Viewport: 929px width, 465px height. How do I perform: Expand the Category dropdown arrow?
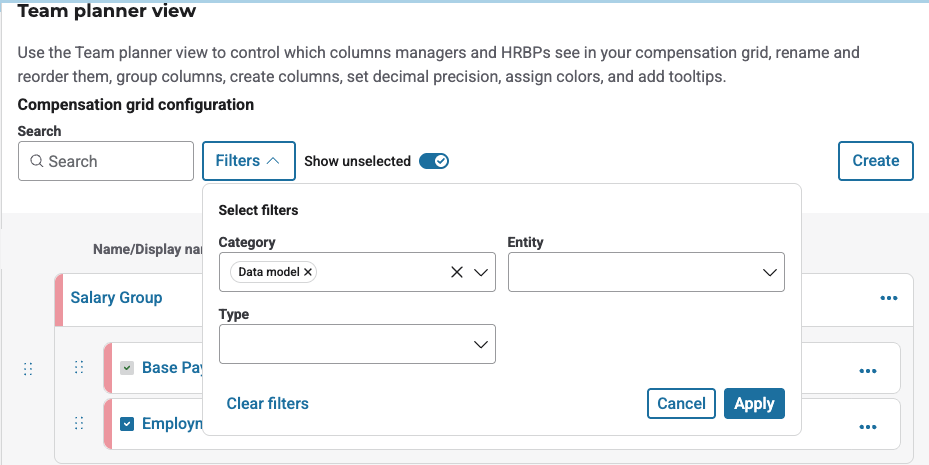coord(480,272)
